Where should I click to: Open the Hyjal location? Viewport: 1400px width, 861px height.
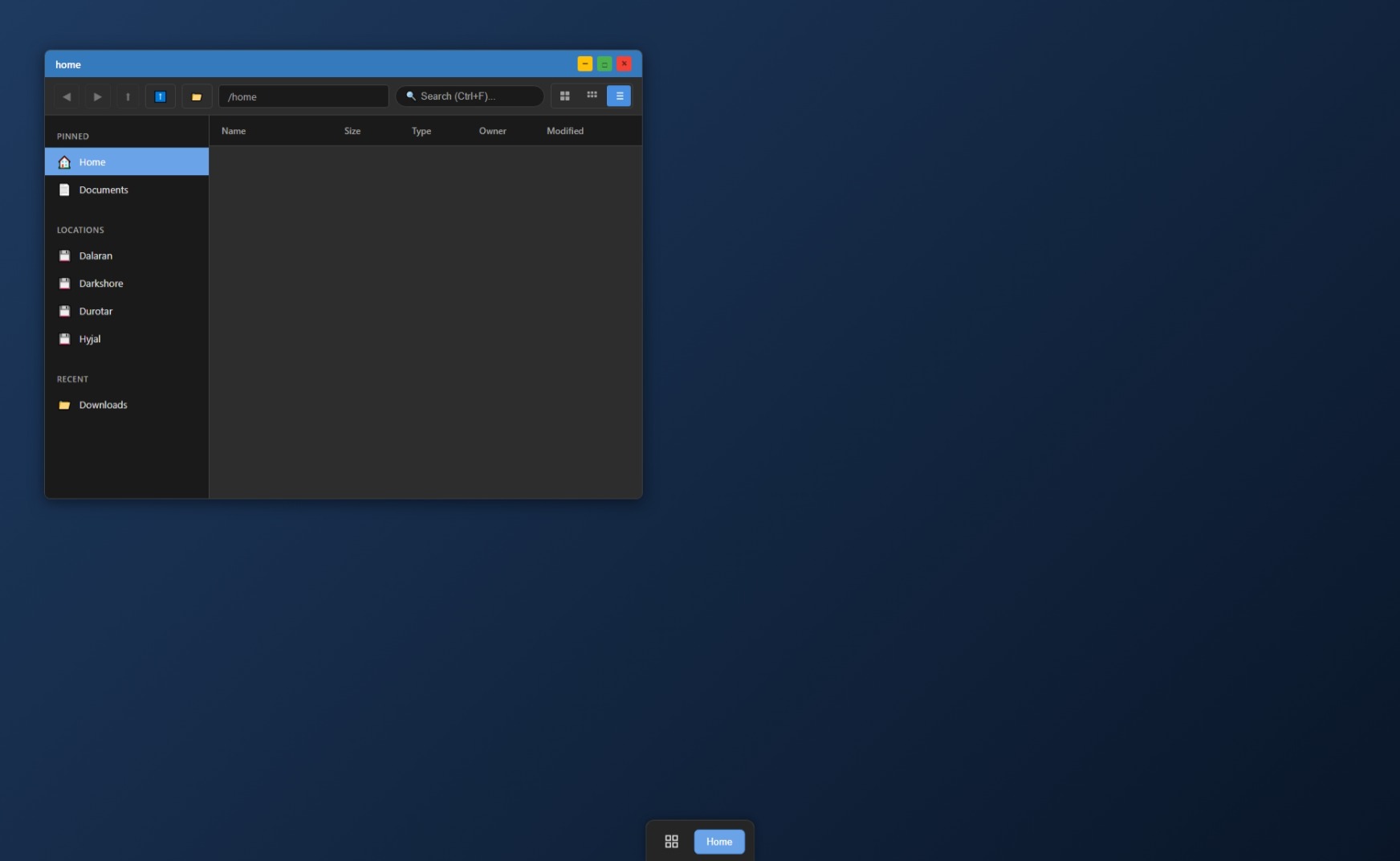[88, 338]
